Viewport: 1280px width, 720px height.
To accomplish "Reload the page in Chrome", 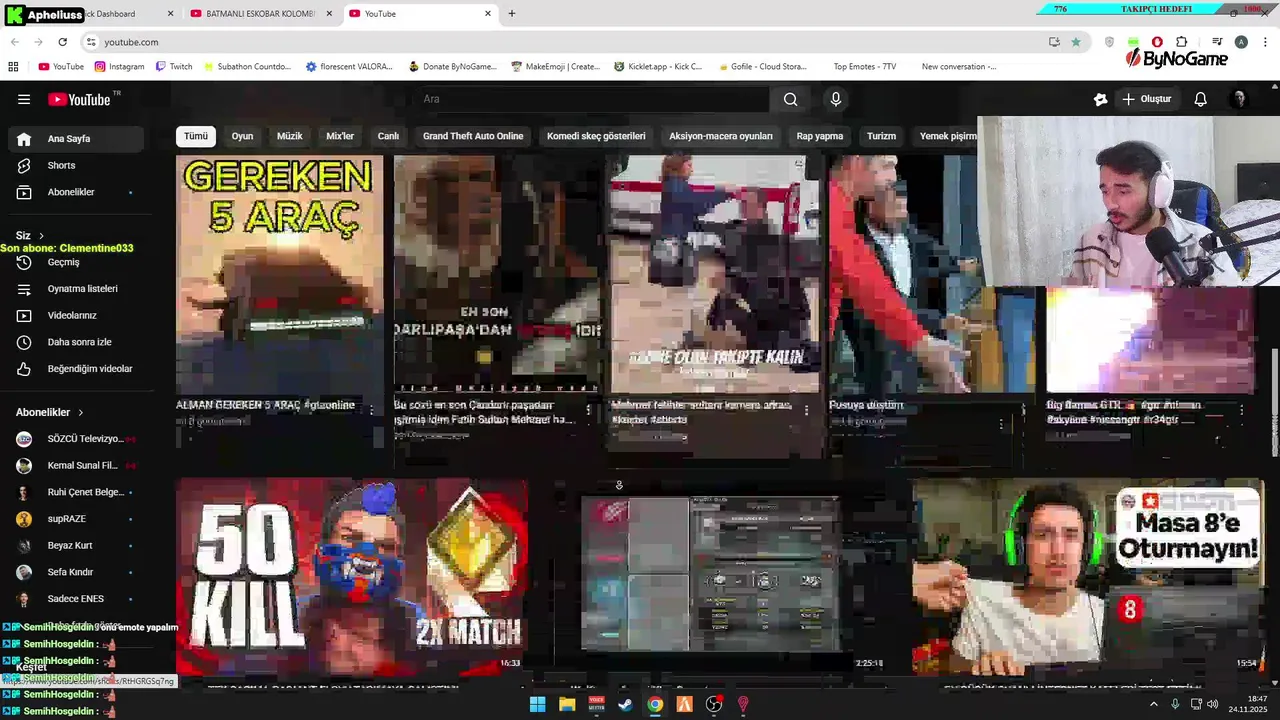I will click(x=62, y=42).
